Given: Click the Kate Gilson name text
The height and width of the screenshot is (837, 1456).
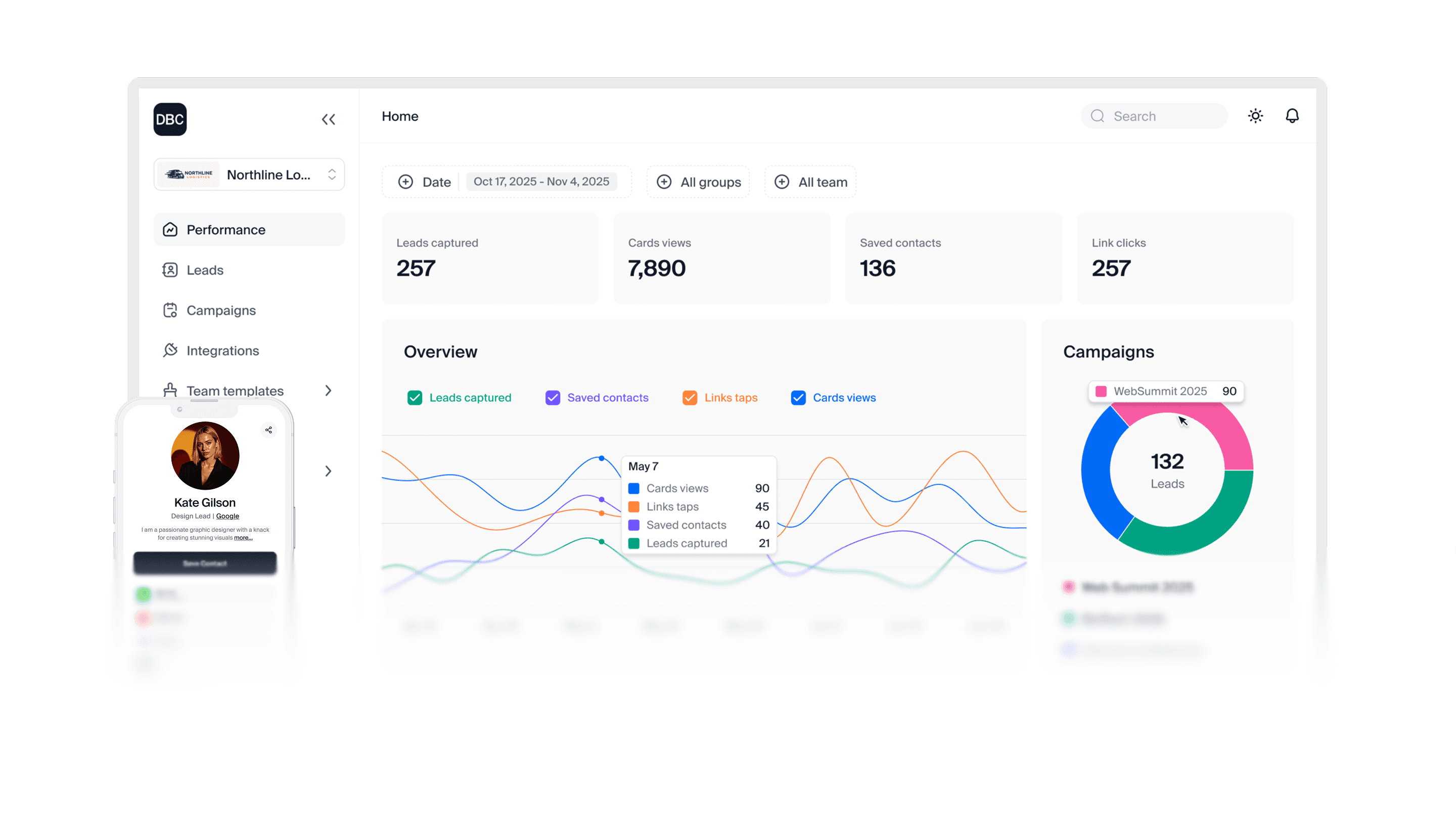Looking at the screenshot, I should pyautogui.click(x=205, y=502).
